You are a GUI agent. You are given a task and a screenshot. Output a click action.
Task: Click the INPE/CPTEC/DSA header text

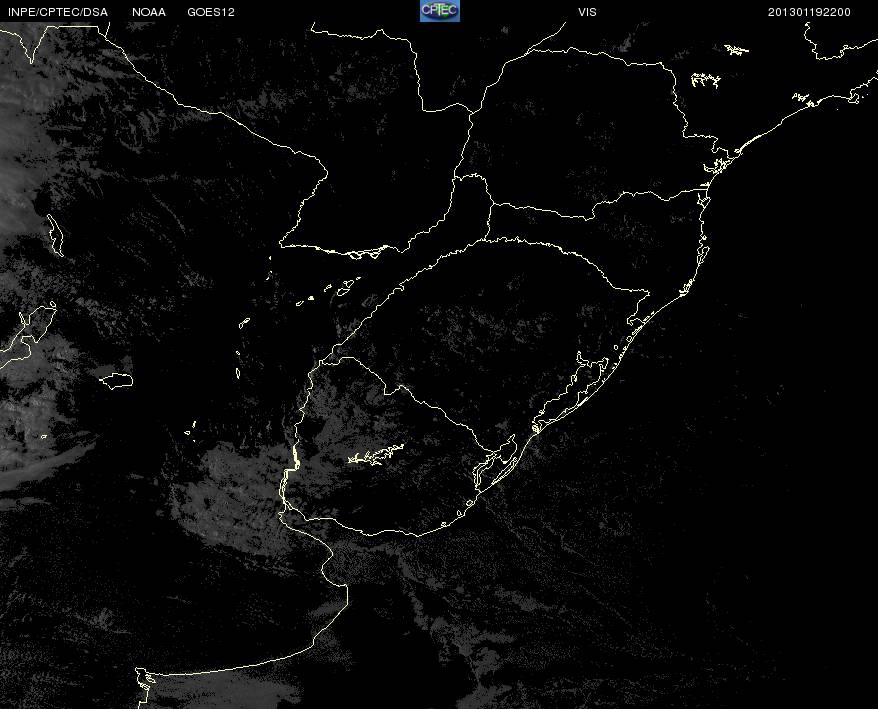pyautogui.click(x=57, y=12)
